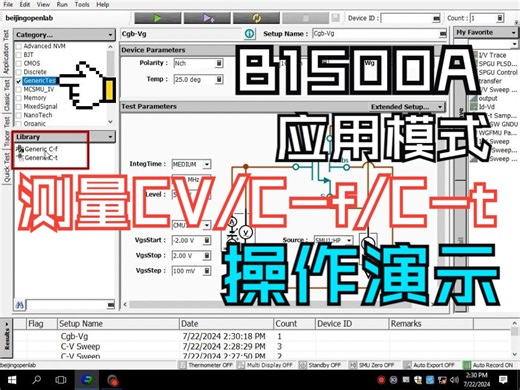Click the binoculars search icon in Library
The width and height of the screenshot is (520, 390).
(x=20, y=305)
